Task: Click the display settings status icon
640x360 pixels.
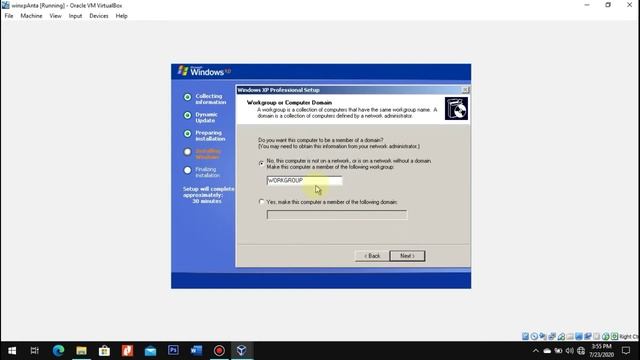Action: 579,337
